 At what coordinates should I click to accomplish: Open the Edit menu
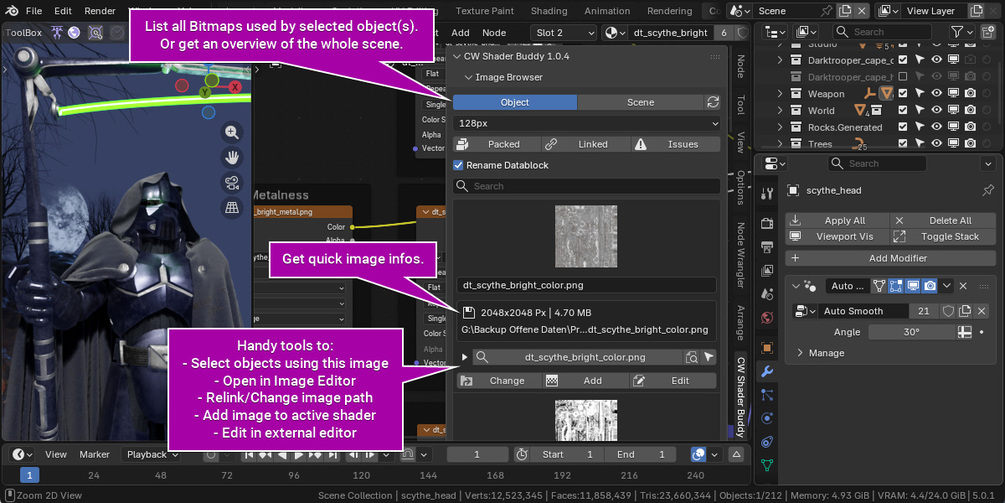(x=63, y=11)
